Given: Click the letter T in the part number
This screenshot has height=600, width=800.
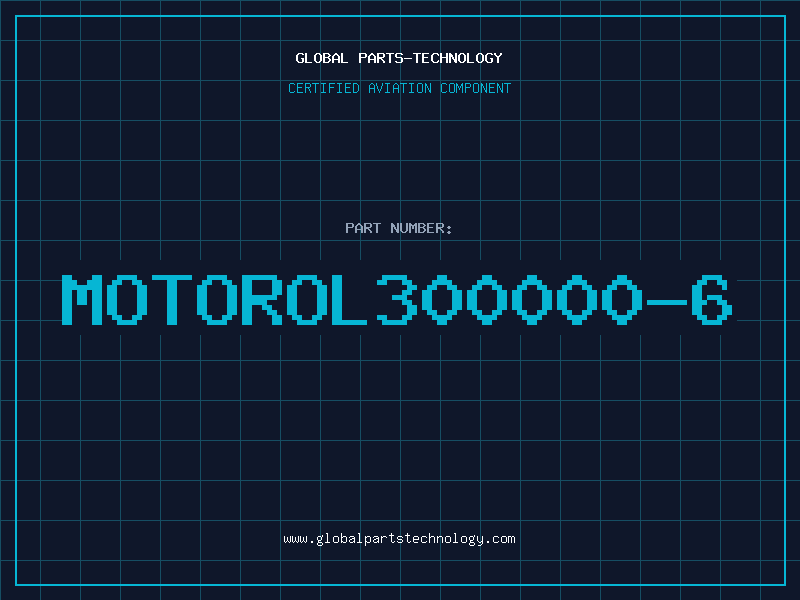Looking at the screenshot, I should tap(172, 300).
